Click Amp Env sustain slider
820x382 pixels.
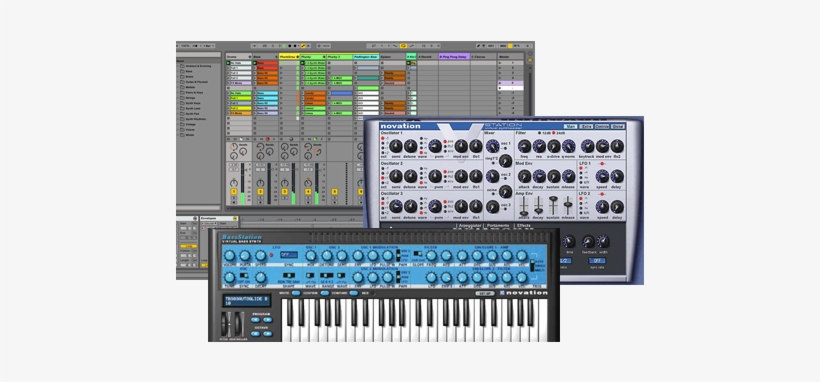click(553, 205)
